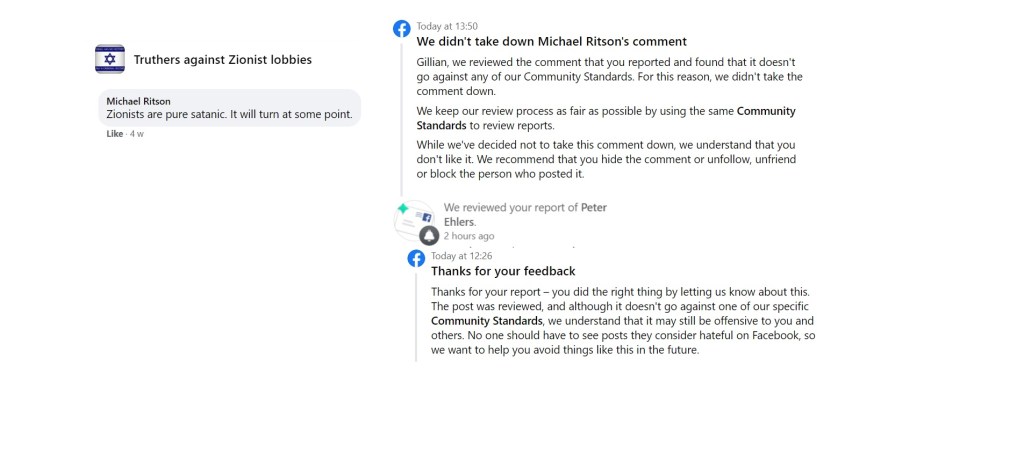
Task: Click the Facebook logo beside Today at 13:50
Action: click(x=401, y=29)
